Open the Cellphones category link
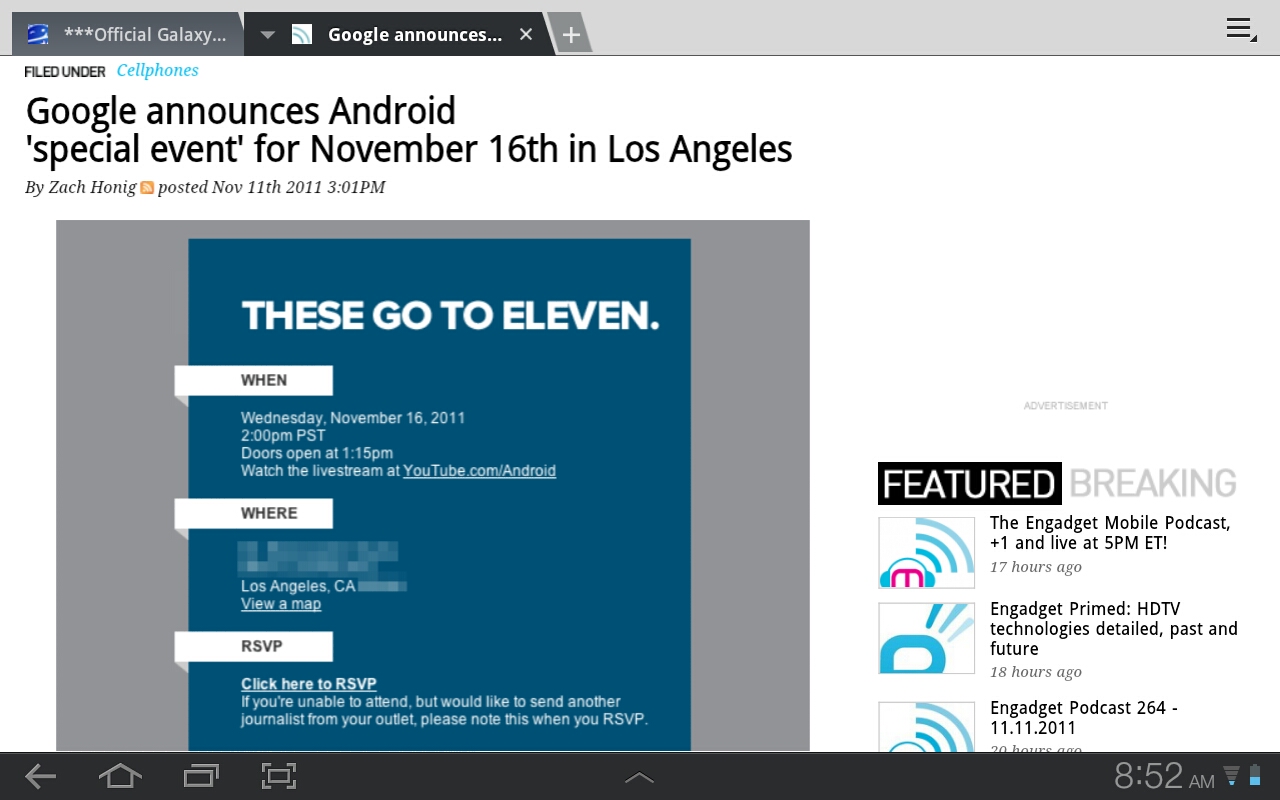The width and height of the screenshot is (1280, 800). [157, 70]
